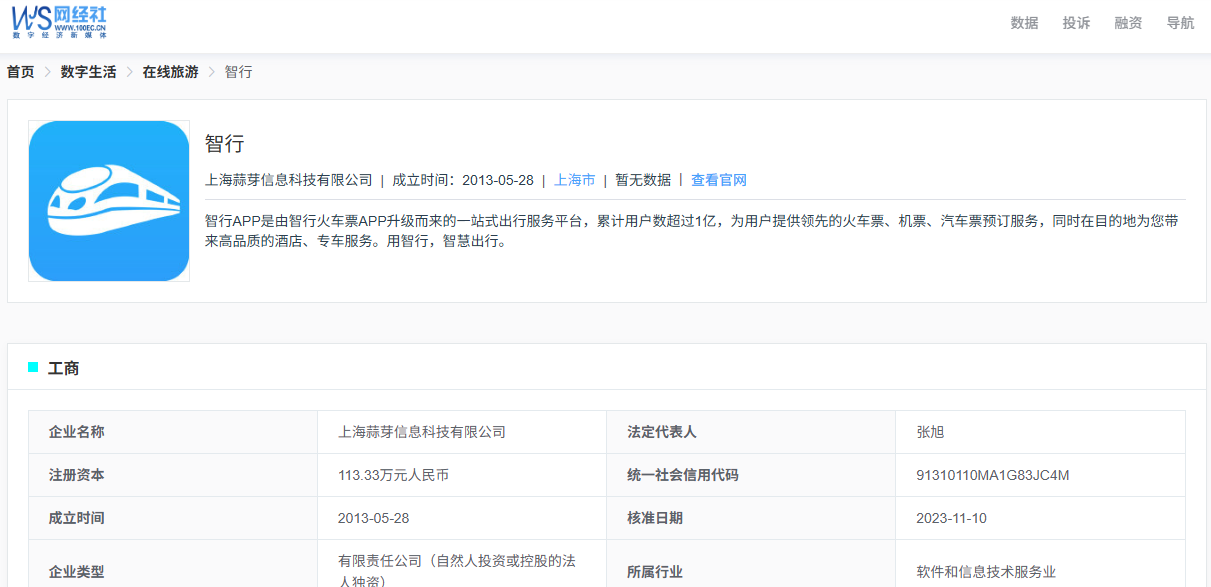This screenshot has width=1211, height=587.
Task: Select the 2023-11-10 date value
Action: pos(952,518)
